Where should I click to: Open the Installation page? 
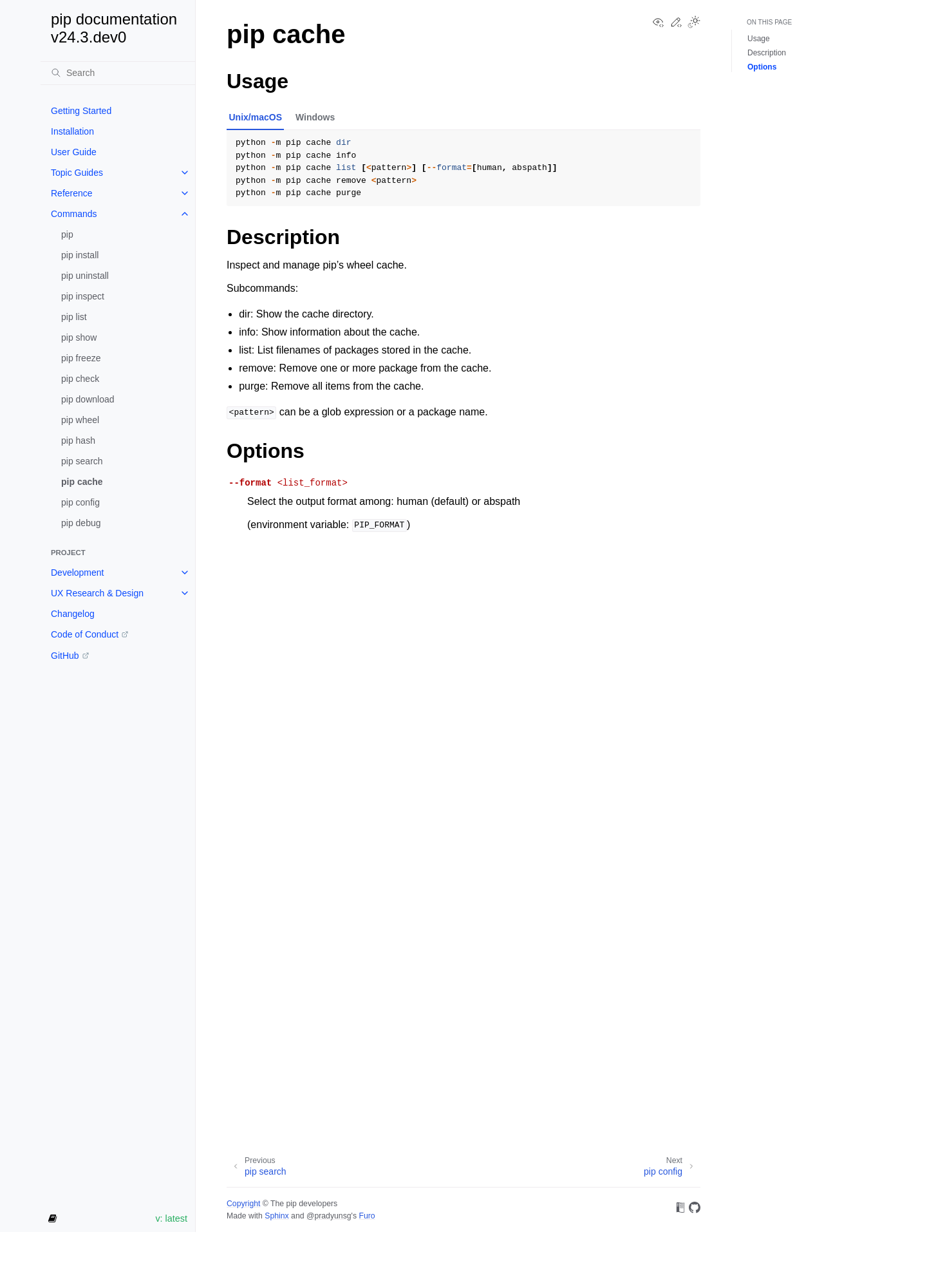click(x=72, y=131)
